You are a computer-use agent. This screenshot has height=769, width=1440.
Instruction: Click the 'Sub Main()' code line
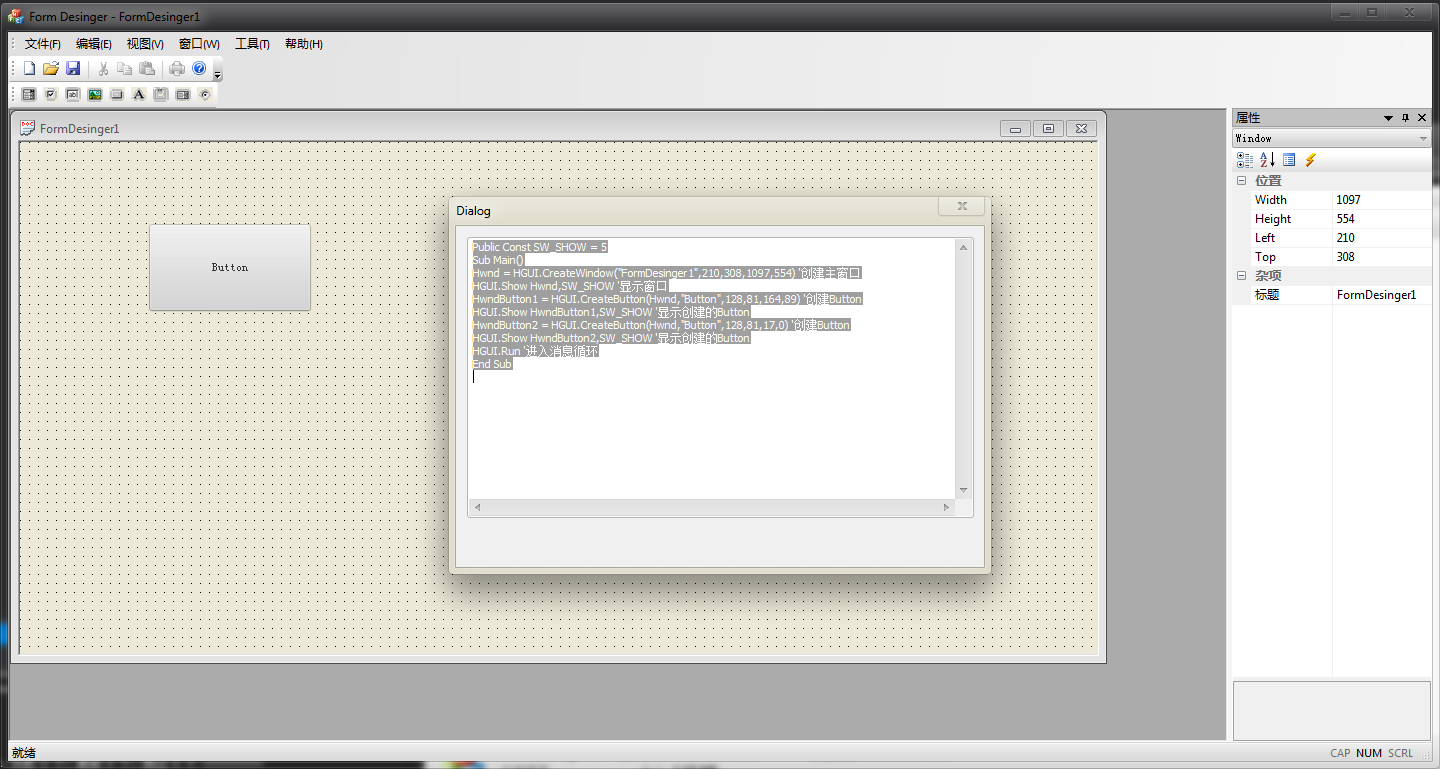pyautogui.click(x=498, y=260)
